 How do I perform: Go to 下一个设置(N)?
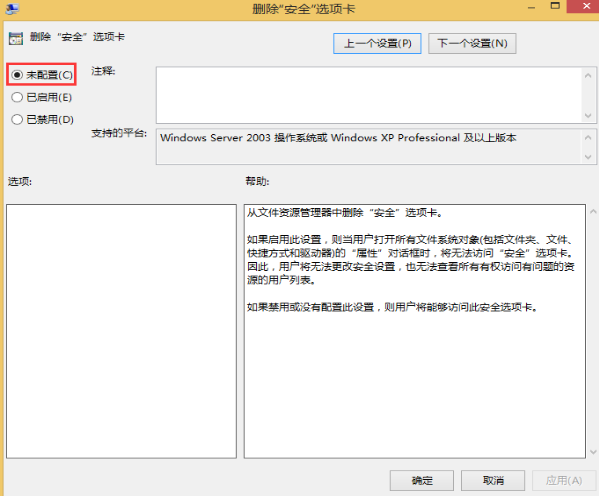(472, 44)
